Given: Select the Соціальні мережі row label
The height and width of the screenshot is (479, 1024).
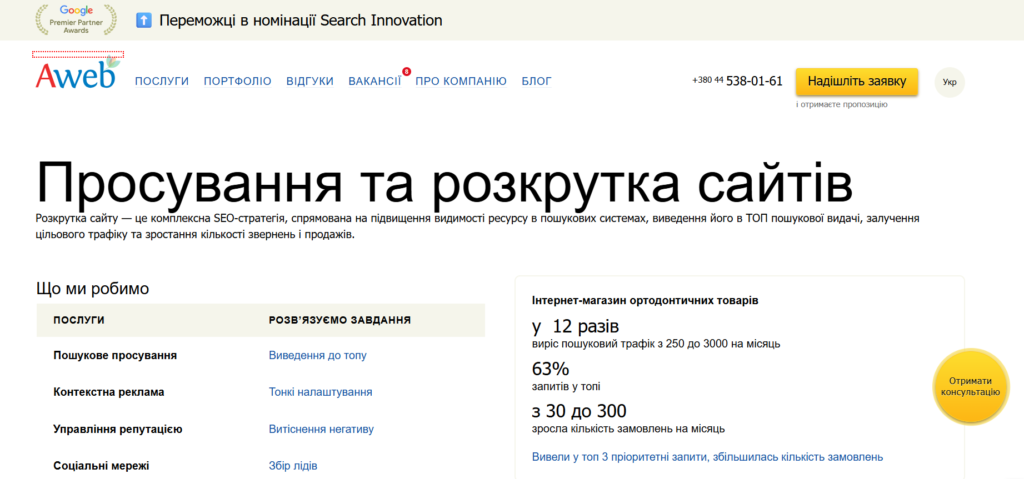Looking at the screenshot, I should click(101, 466).
